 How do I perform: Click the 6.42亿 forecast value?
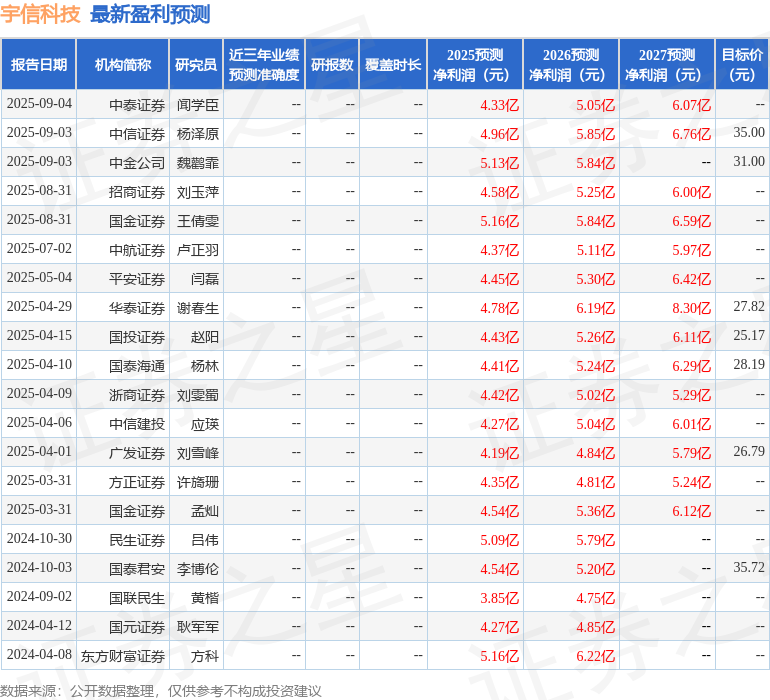[691, 279]
